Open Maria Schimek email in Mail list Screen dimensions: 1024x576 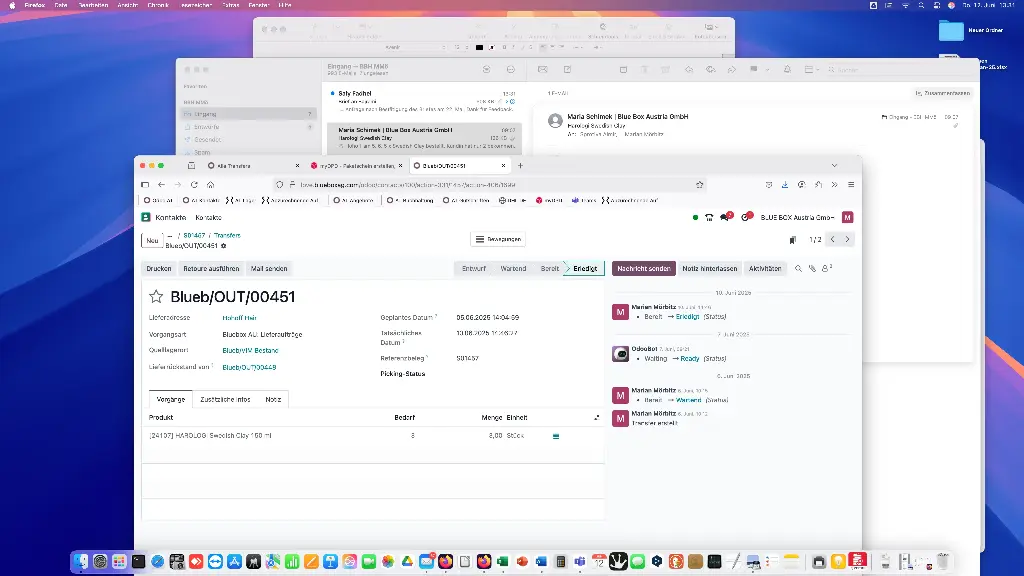pyautogui.click(x=424, y=138)
